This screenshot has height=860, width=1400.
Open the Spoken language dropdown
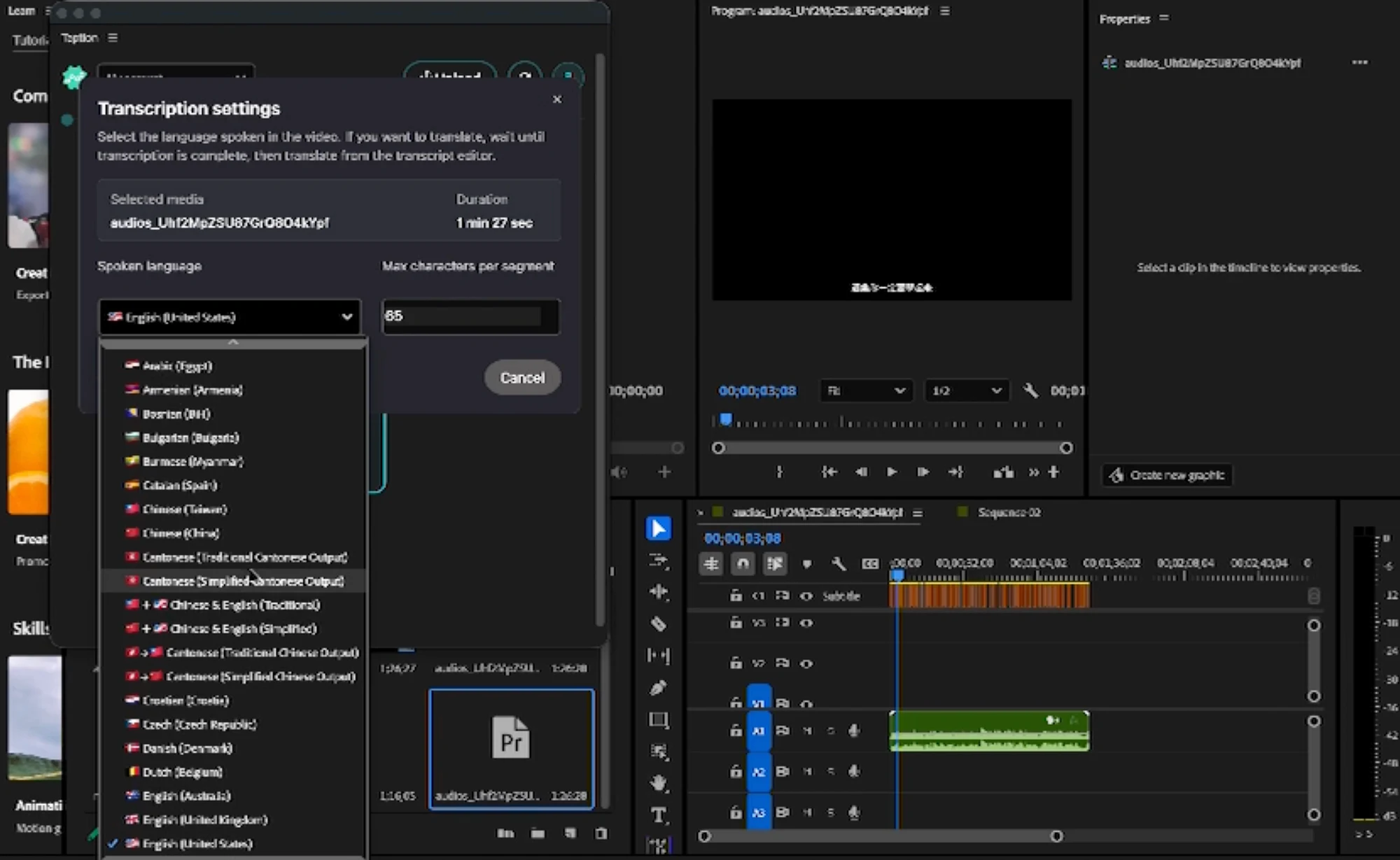tap(230, 317)
